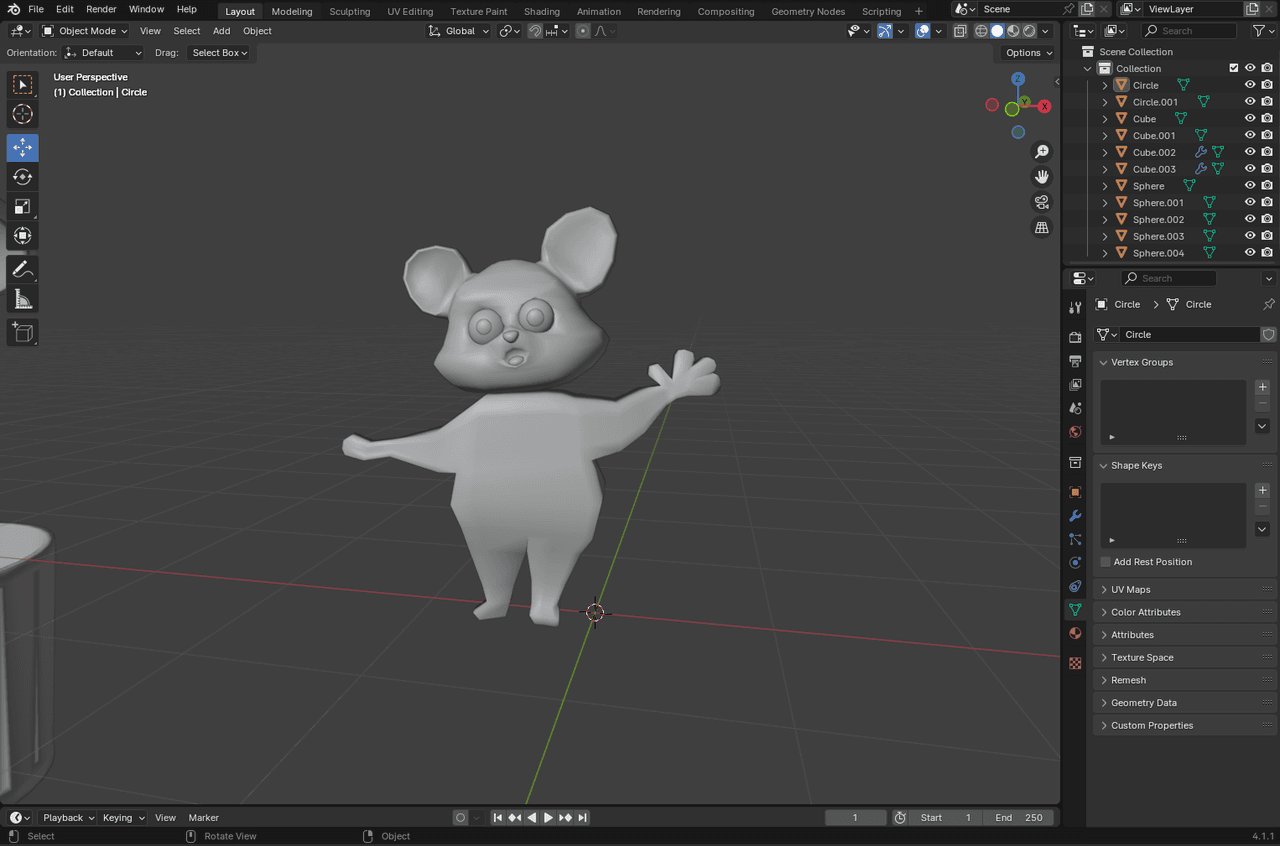Open the Modifiers wrench properties tab
The width and height of the screenshot is (1280, 846).
(1075, 516)
